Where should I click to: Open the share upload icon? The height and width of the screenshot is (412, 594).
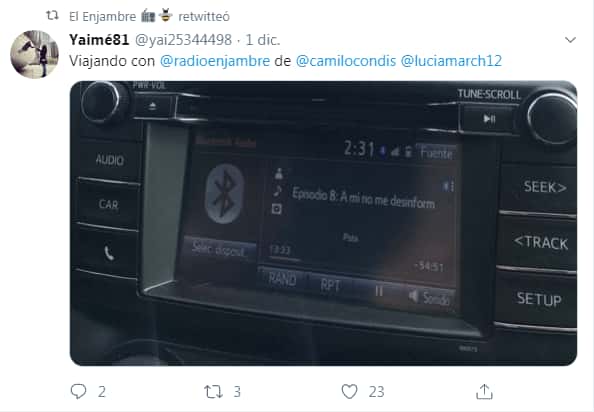point(484,392)
